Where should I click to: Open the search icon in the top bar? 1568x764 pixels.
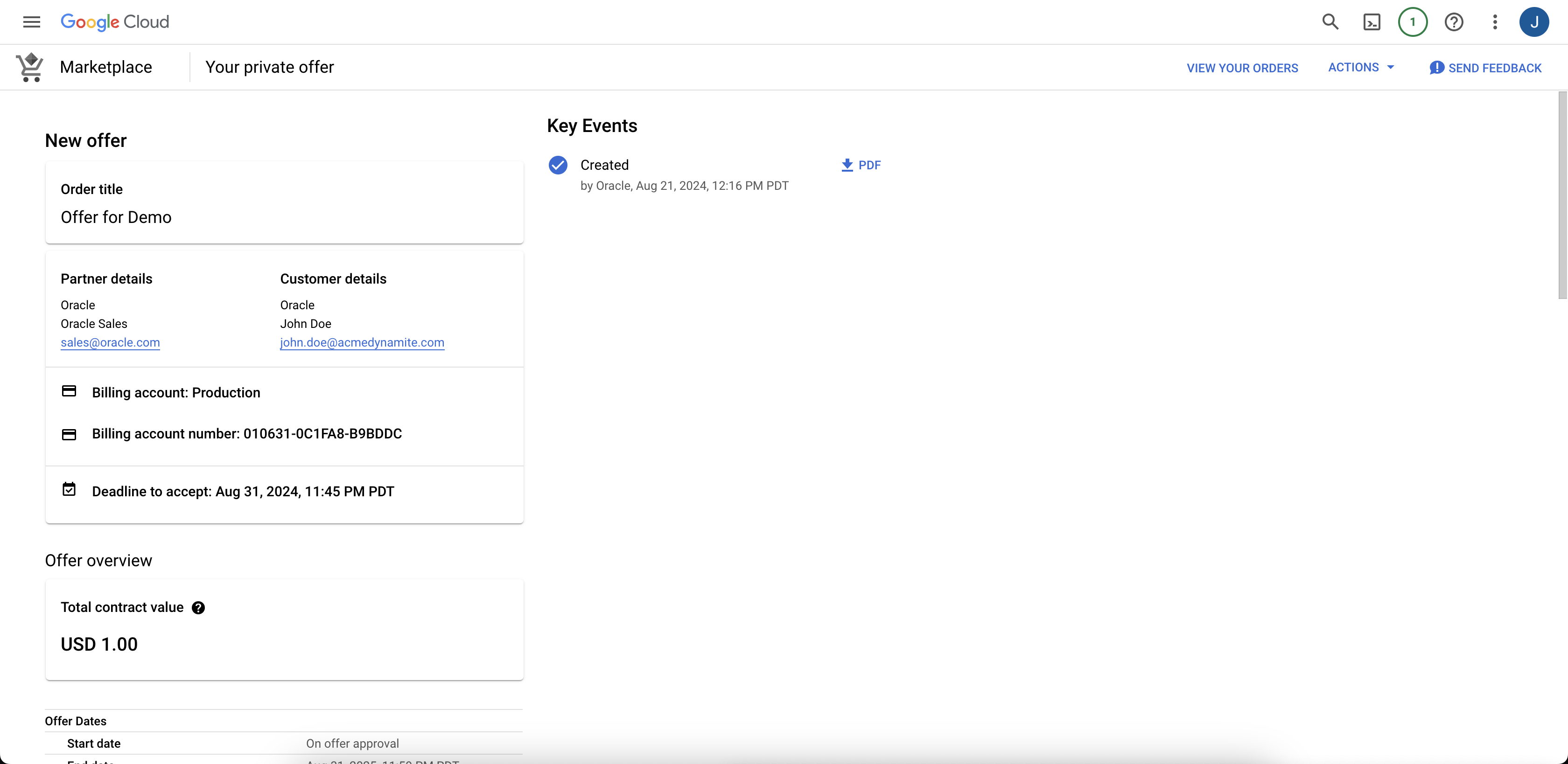click(x=1330, y=22)
